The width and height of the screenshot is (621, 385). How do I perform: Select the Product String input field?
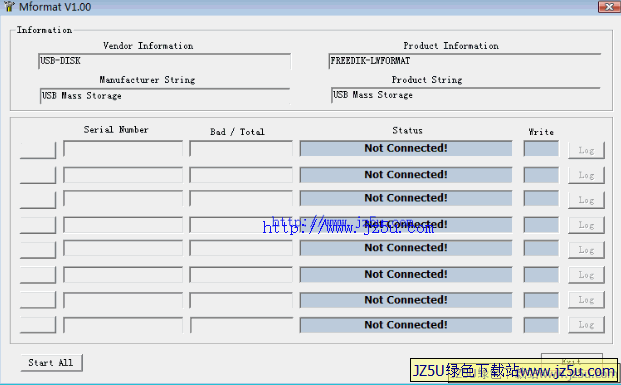466,95
